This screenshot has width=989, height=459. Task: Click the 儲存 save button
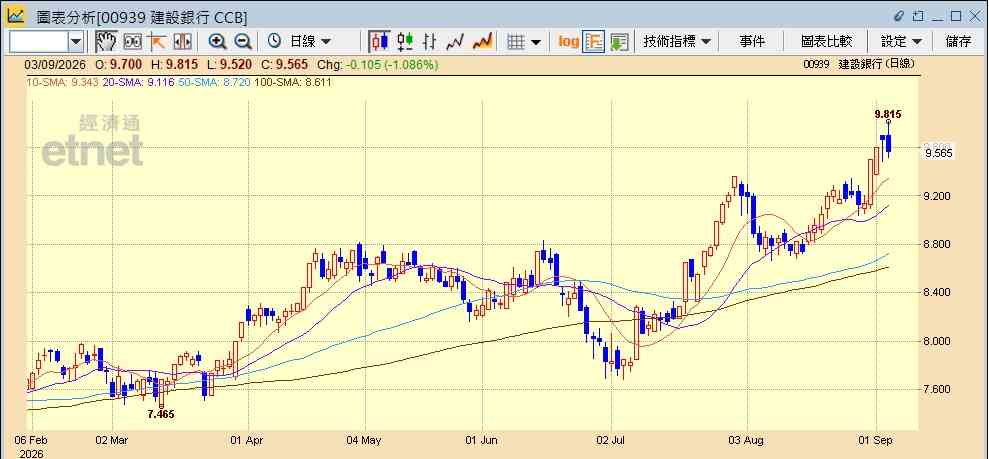pos(958,42)
